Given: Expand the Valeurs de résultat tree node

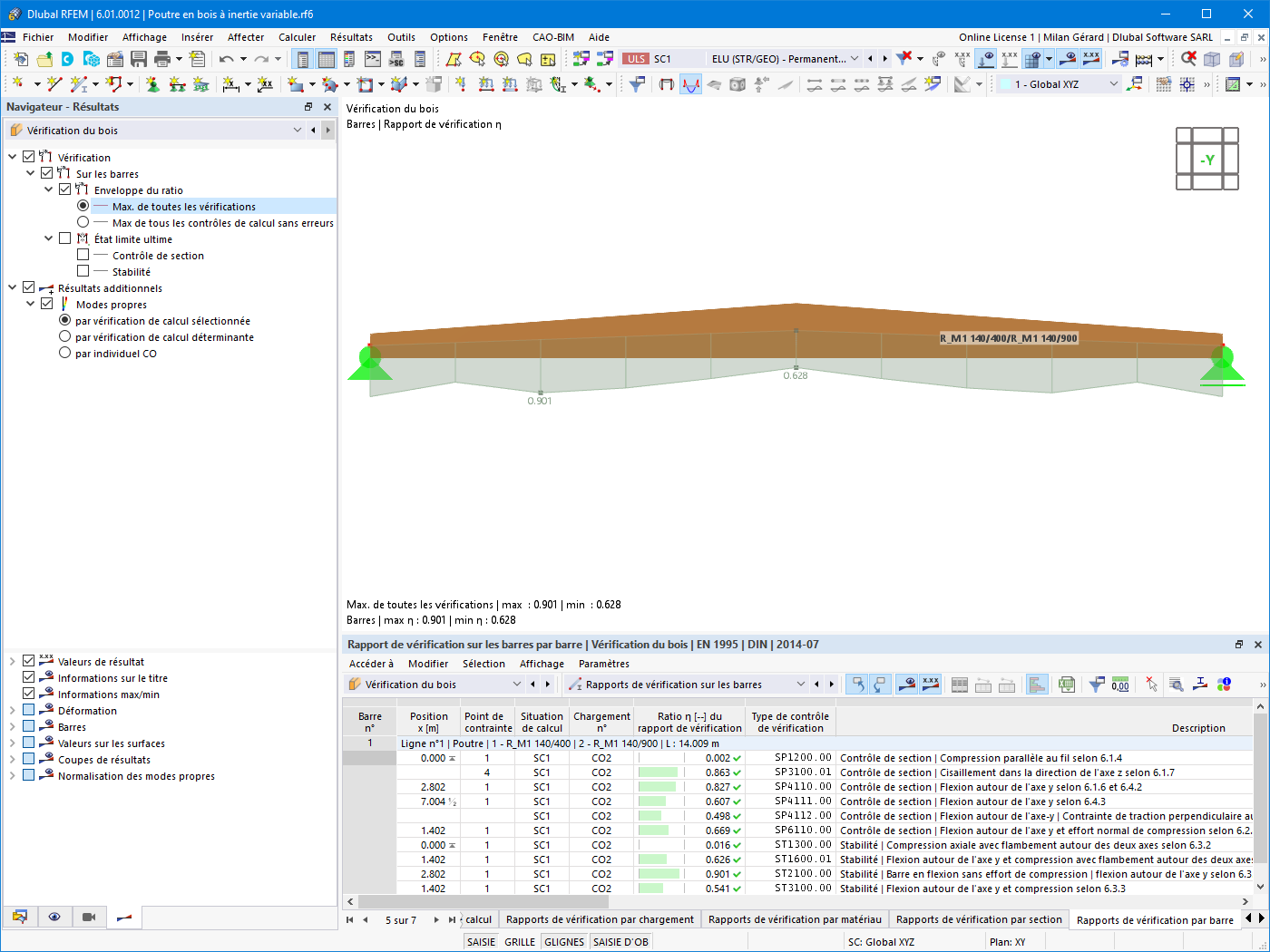Looking at the screenshot, I should (13, 661).
